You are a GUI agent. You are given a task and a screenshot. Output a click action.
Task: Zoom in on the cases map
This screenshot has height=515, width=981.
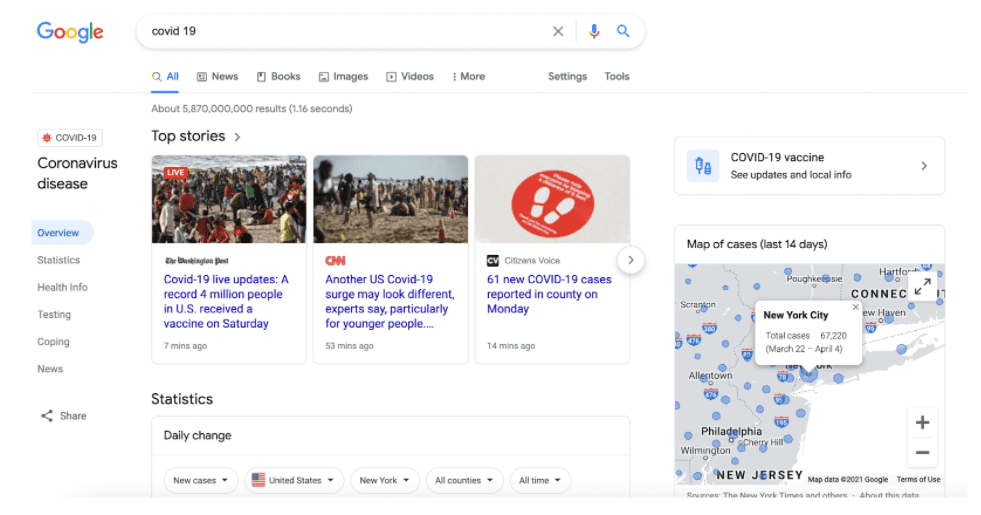click(922, 423)
